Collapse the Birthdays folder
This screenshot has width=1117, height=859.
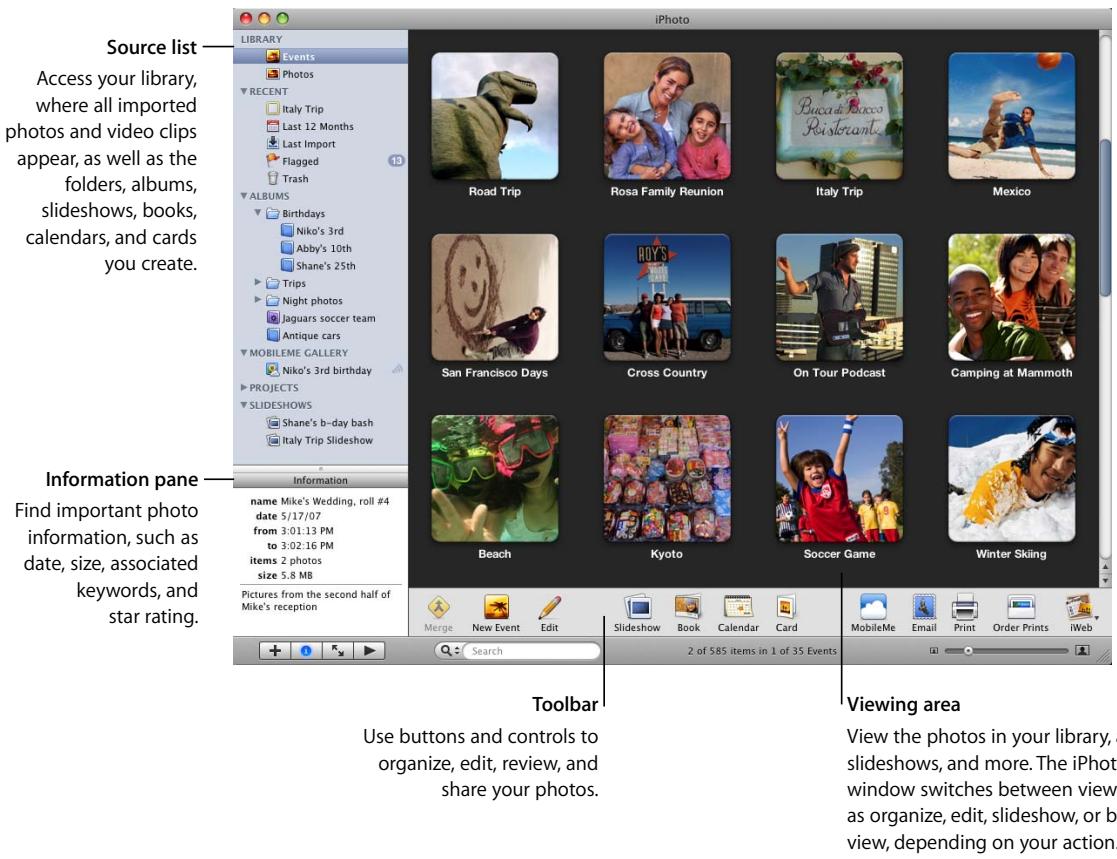(x=258, y=213)
